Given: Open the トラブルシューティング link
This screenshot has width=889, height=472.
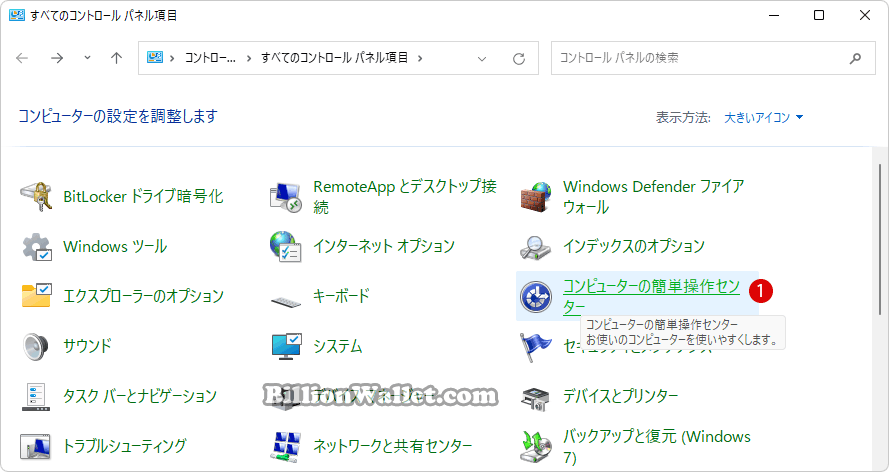Looking at the screenshot, I should 125,446.
